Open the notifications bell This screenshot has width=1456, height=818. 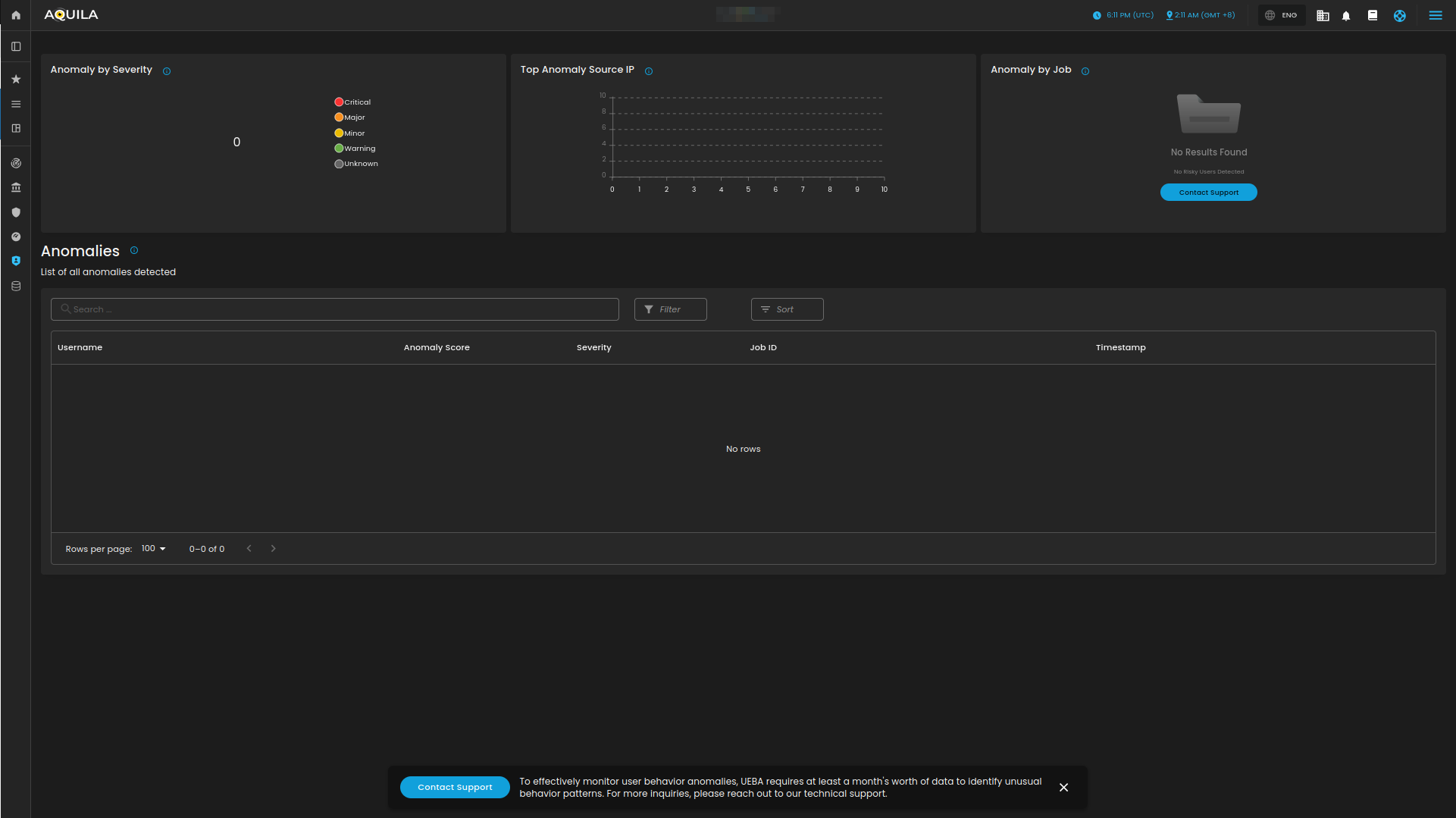1346,16
